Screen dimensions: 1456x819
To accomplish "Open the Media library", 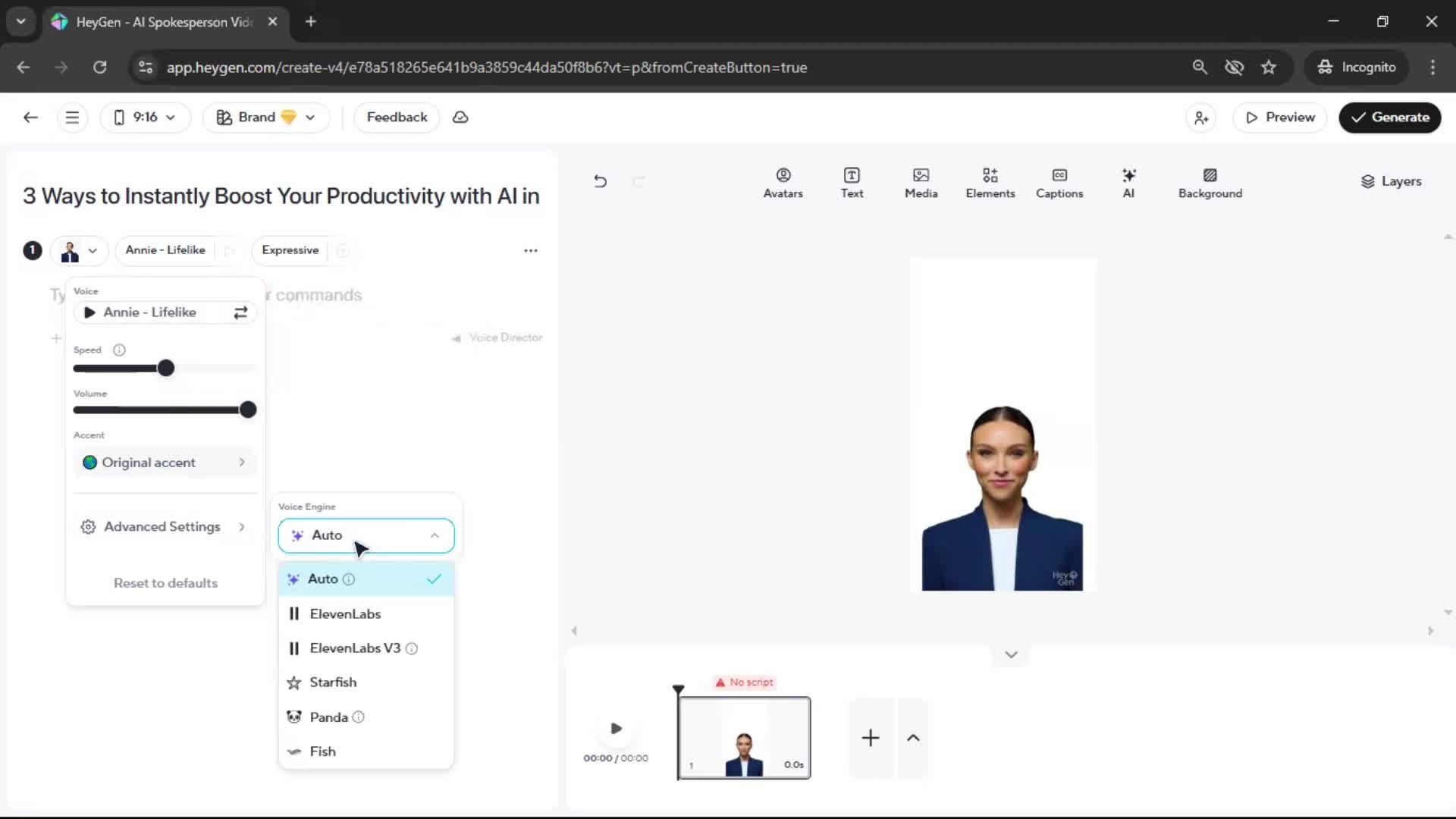I will pos(921,183).
